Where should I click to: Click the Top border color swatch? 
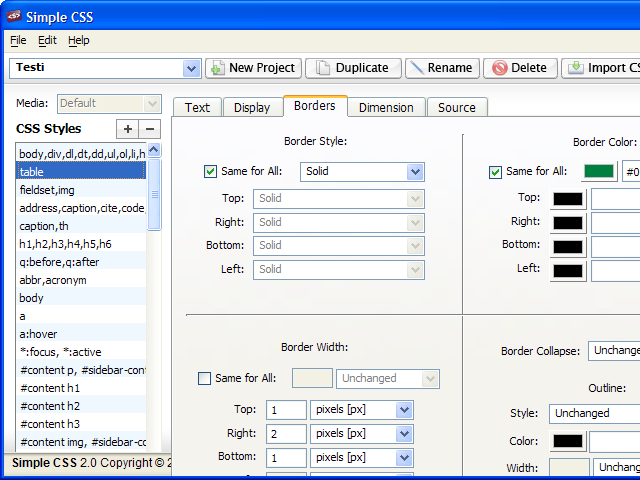568,199
